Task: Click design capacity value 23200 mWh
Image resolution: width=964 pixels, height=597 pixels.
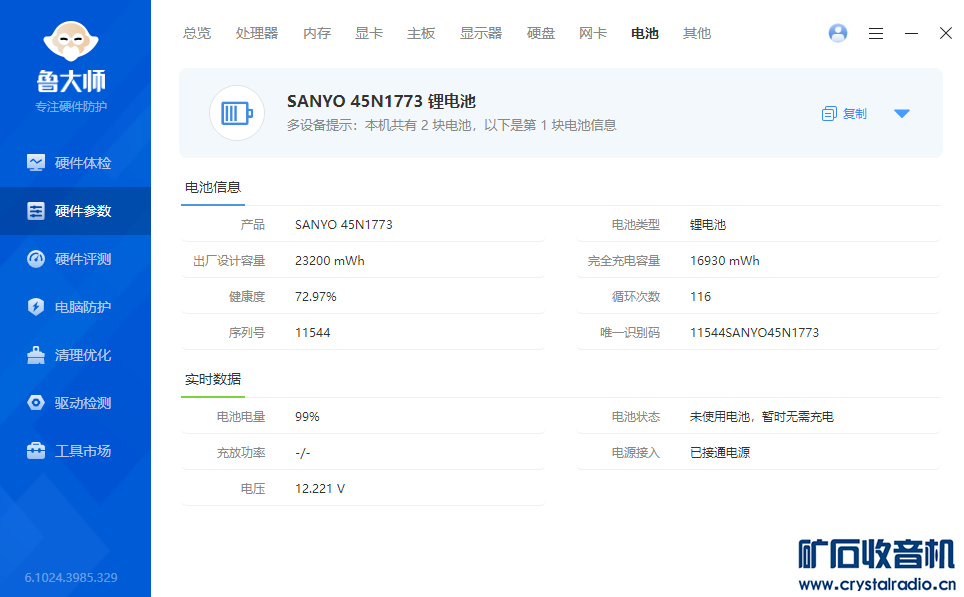Action: pos(330,261)
